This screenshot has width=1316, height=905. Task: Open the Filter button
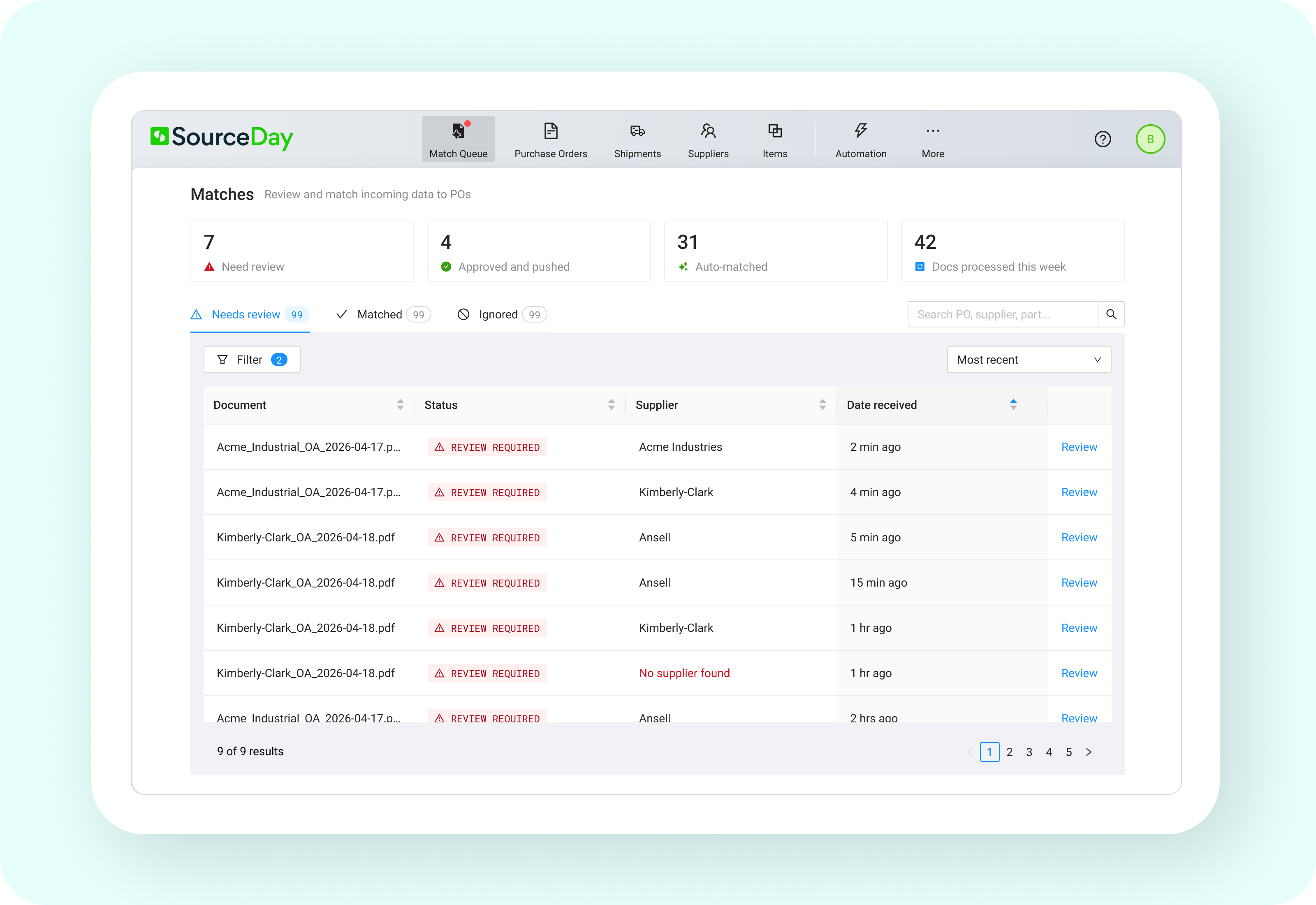tap(252, 360)
